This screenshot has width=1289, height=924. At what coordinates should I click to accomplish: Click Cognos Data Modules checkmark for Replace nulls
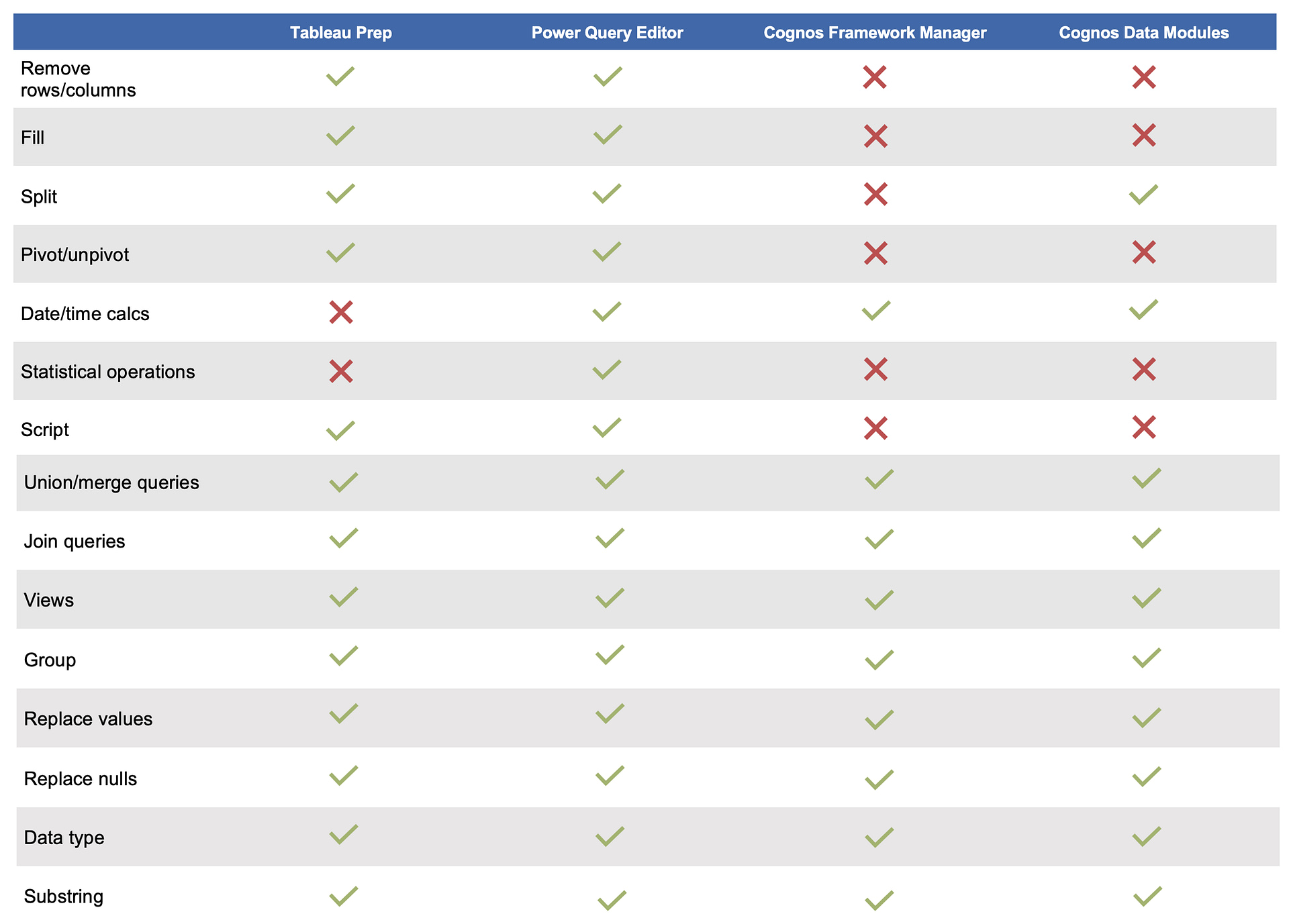[x=1147, y=777]
